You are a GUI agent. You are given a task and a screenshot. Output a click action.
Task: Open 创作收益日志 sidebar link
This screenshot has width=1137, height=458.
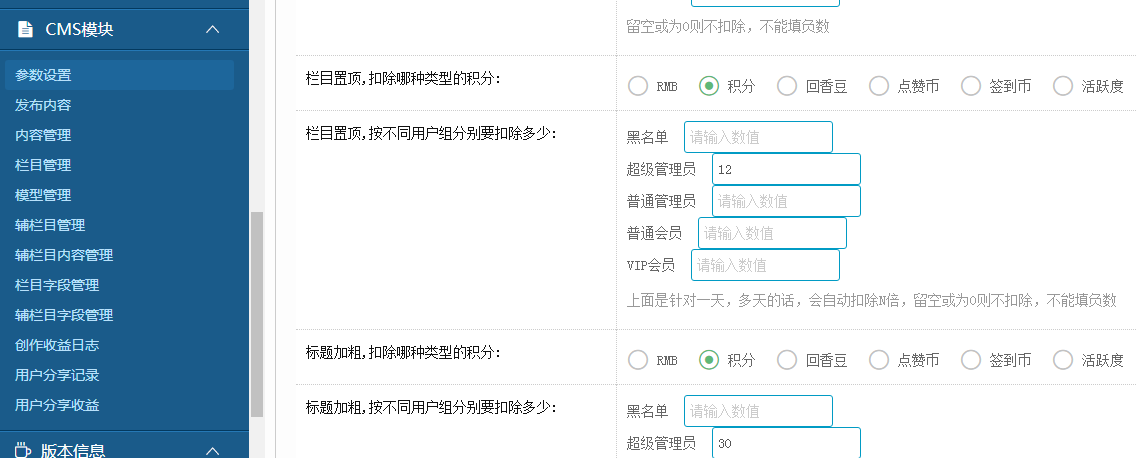pyautogui.click(x=57, y=345)
